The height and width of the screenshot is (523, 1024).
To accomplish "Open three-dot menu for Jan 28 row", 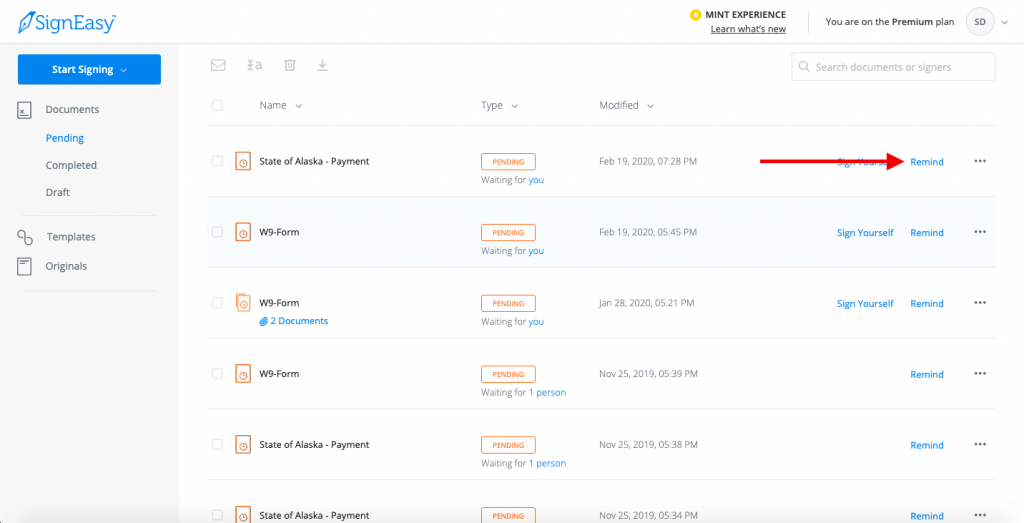I will pos(980,303).
